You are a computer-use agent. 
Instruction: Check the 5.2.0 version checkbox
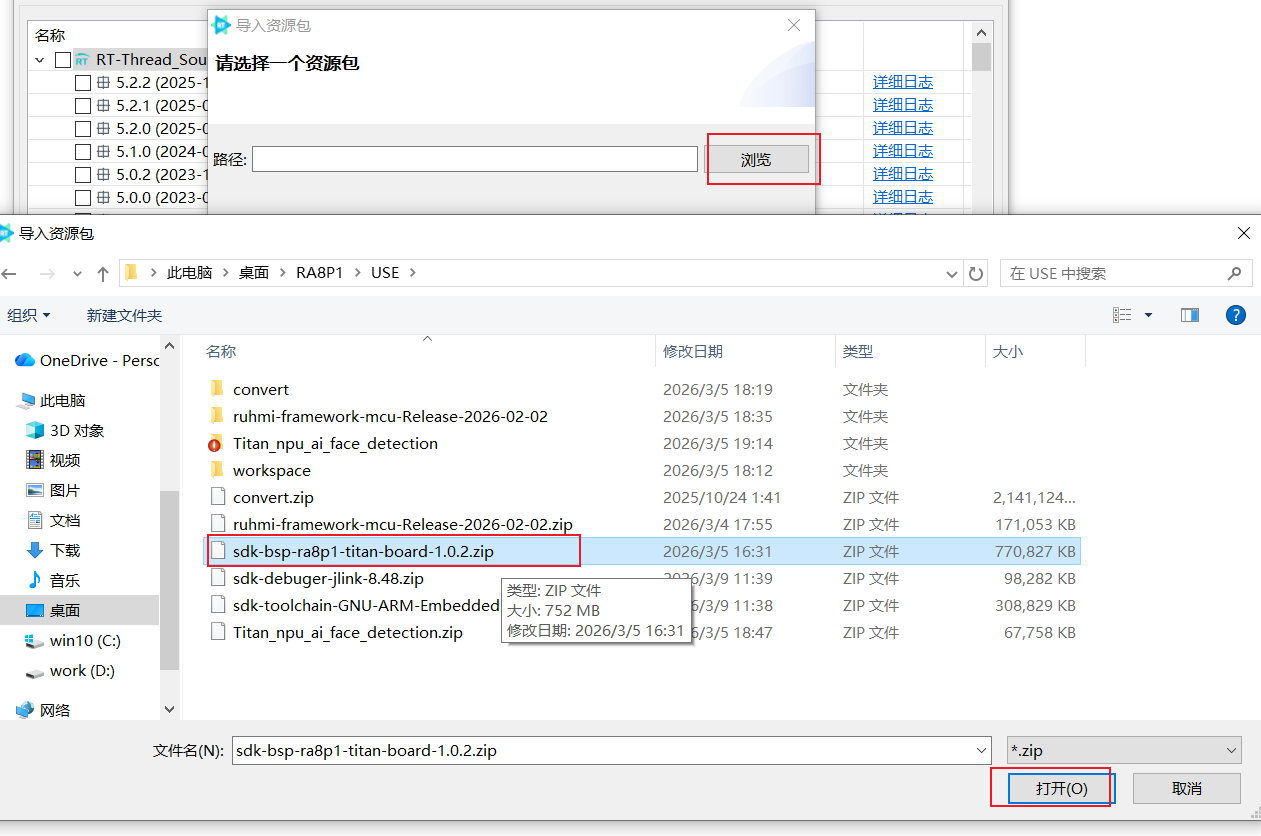pyautogui.click(x=83, y=129)
